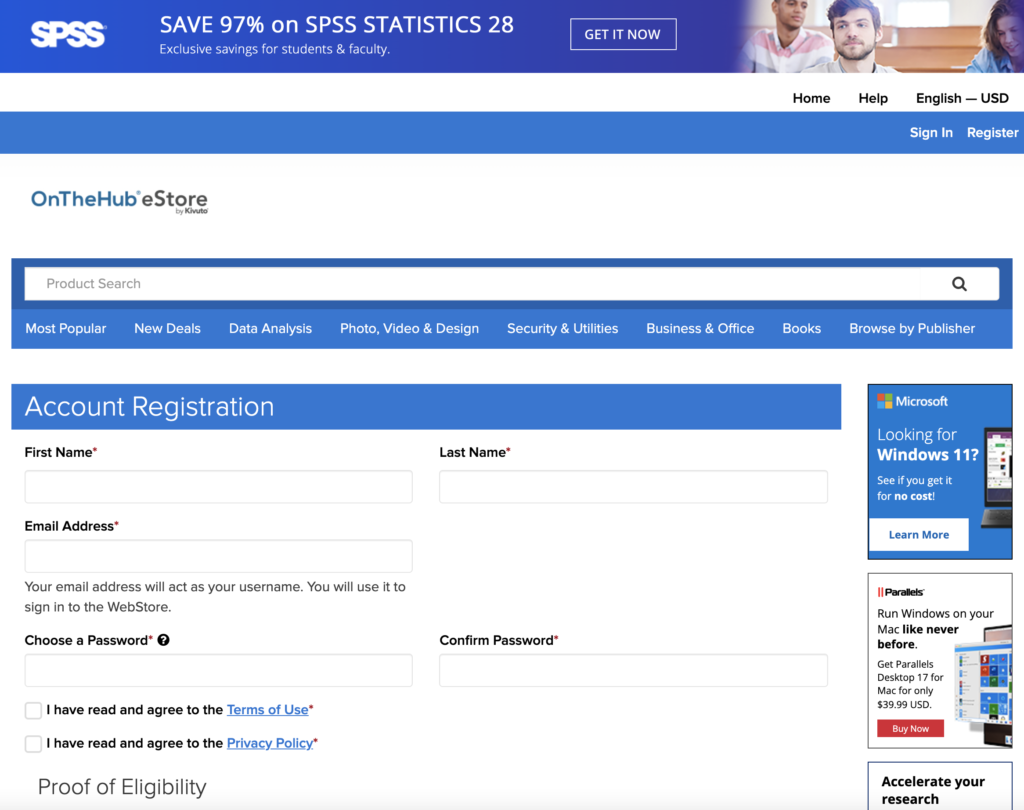Click the 'Proof of Eligibility' heading
This screenshot has width=1024, height=810.
122,786
